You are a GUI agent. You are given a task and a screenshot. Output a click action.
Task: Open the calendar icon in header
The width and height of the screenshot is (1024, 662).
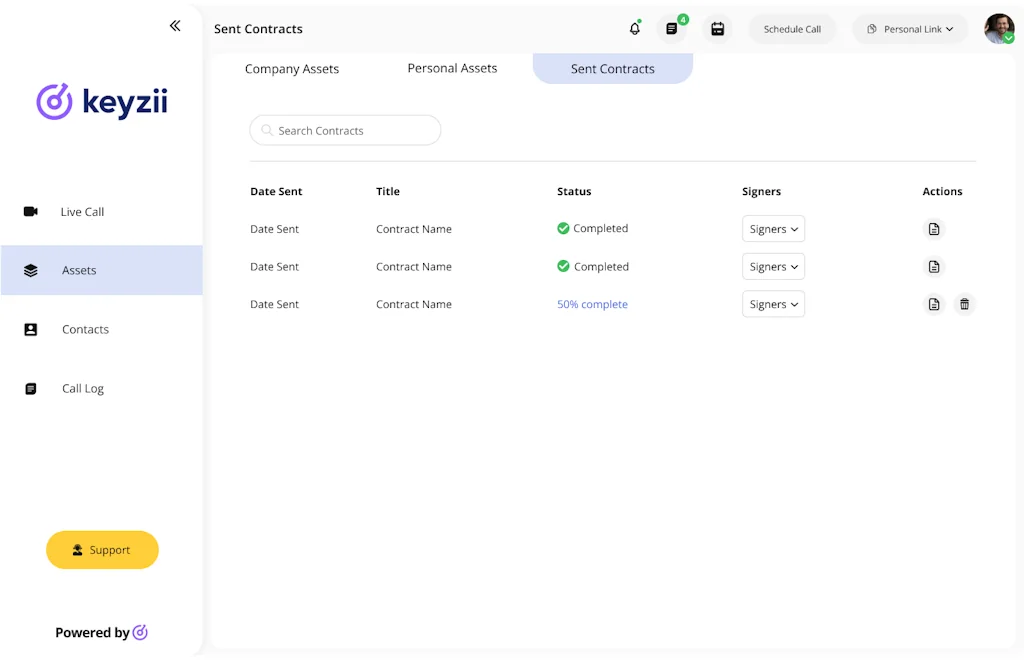[x=717, y=29]
